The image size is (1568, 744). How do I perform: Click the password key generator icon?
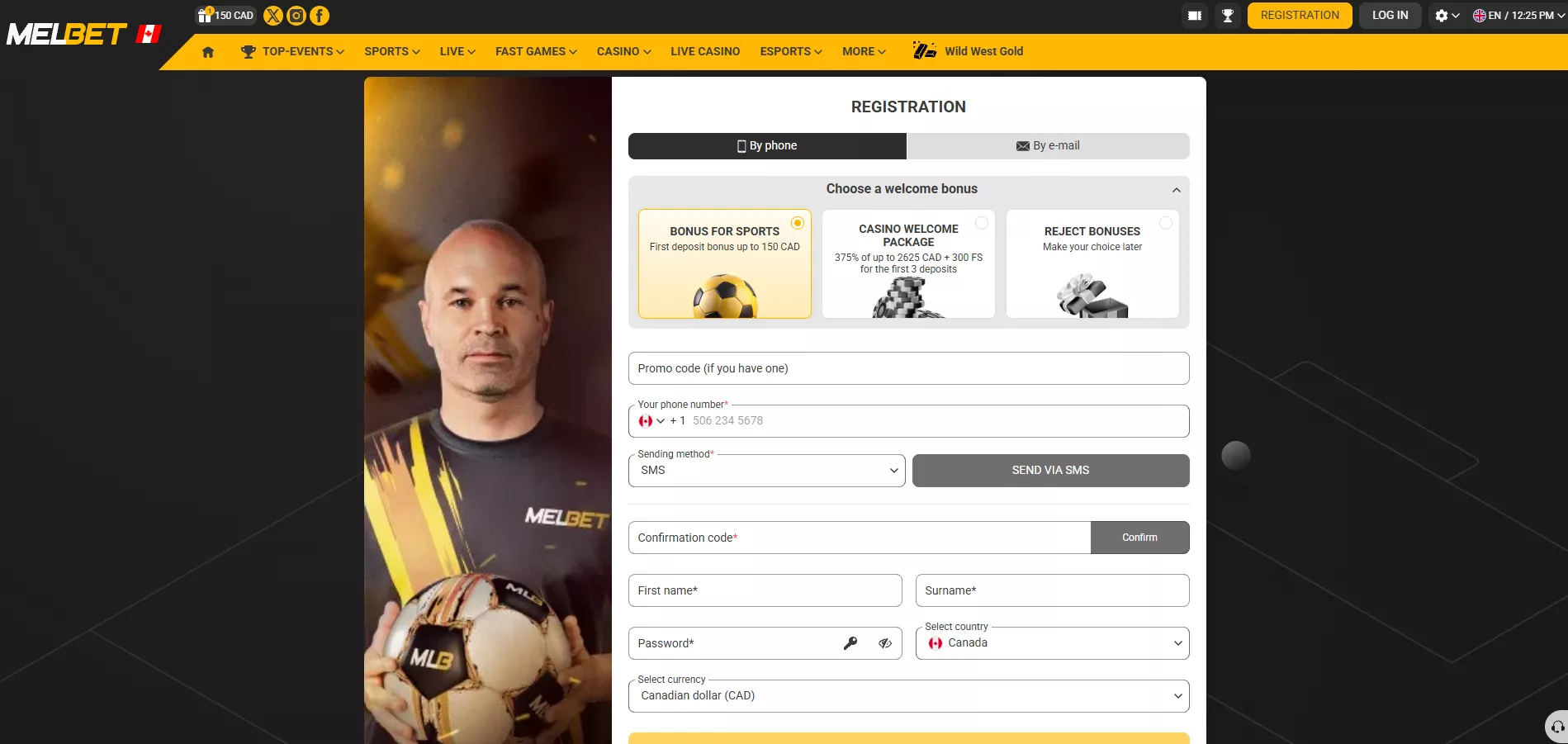(850, 643)
